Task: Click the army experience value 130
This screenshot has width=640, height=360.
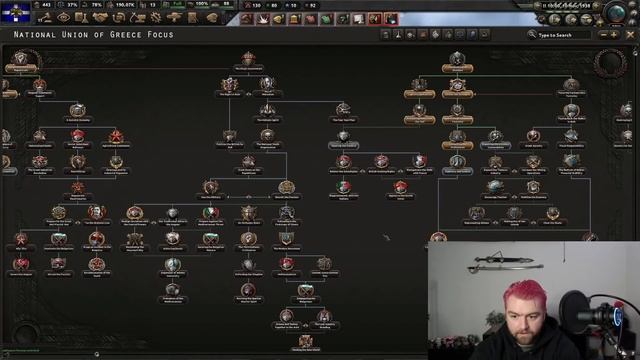Action: pos(256,5)
